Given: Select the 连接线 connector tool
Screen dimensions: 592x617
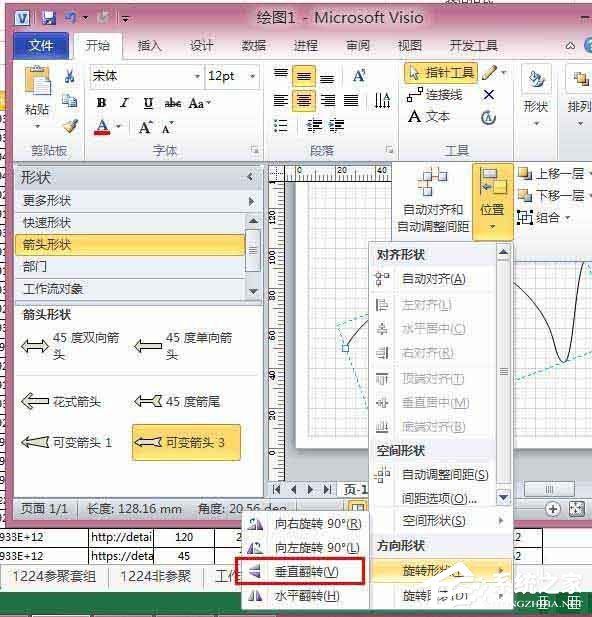Looking at the screenshot, I should click(x=435, y=95).
